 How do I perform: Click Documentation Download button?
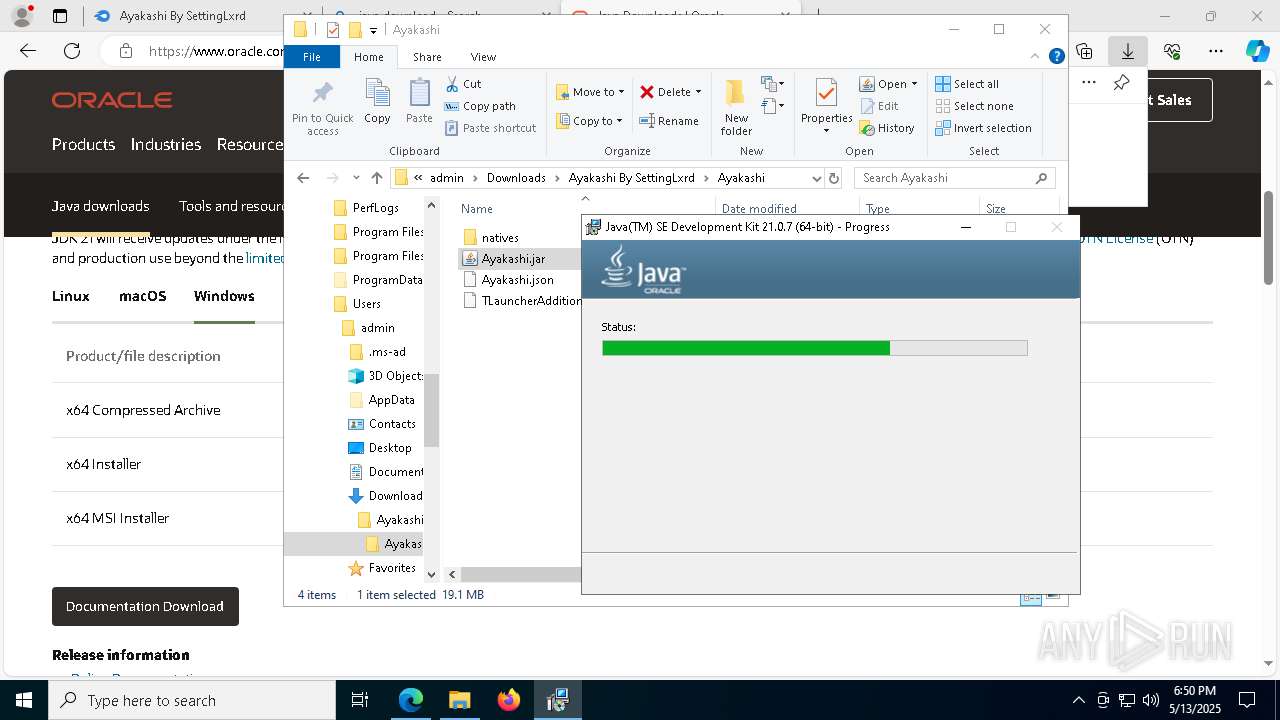coord(145,606)
